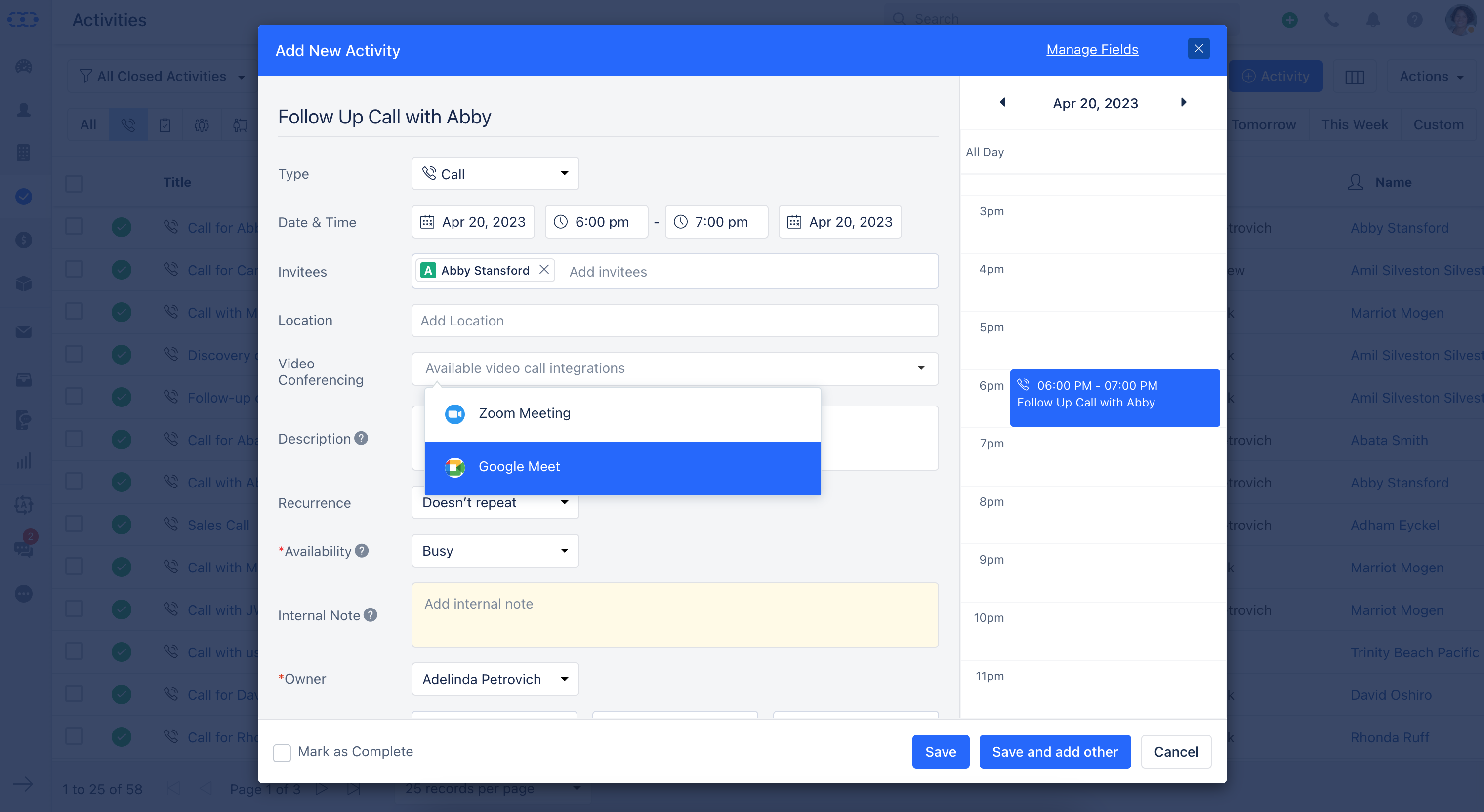The image size is (1484, 812).
Task: Select the Custom filter tab
Action: [1438, 124]
